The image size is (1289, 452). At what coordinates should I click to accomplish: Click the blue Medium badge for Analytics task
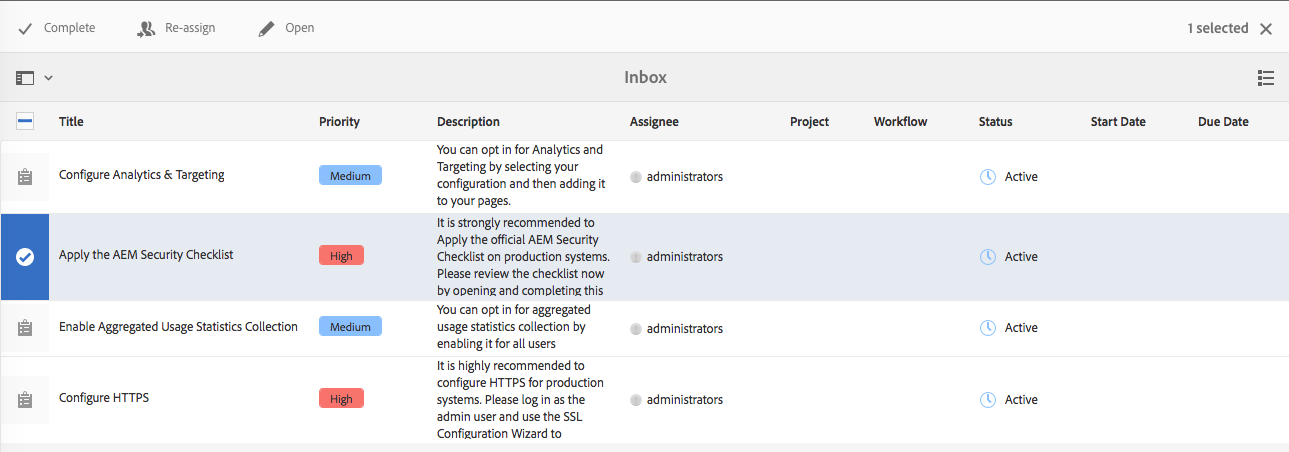click(x=350, y=176)
